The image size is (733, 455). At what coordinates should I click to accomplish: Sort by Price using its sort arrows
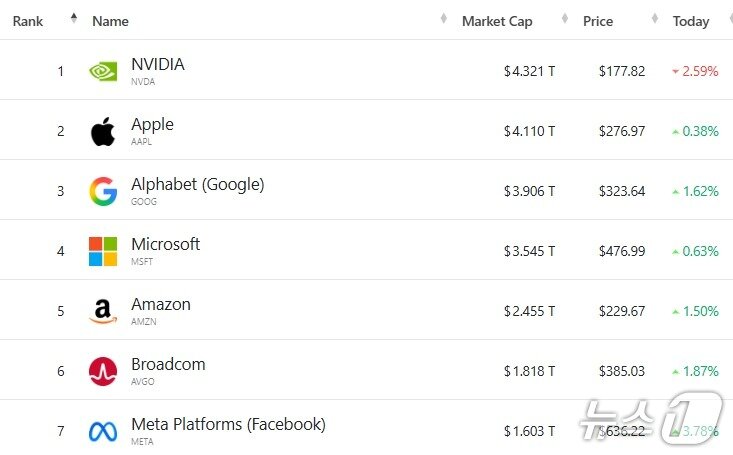pos(655,20)
